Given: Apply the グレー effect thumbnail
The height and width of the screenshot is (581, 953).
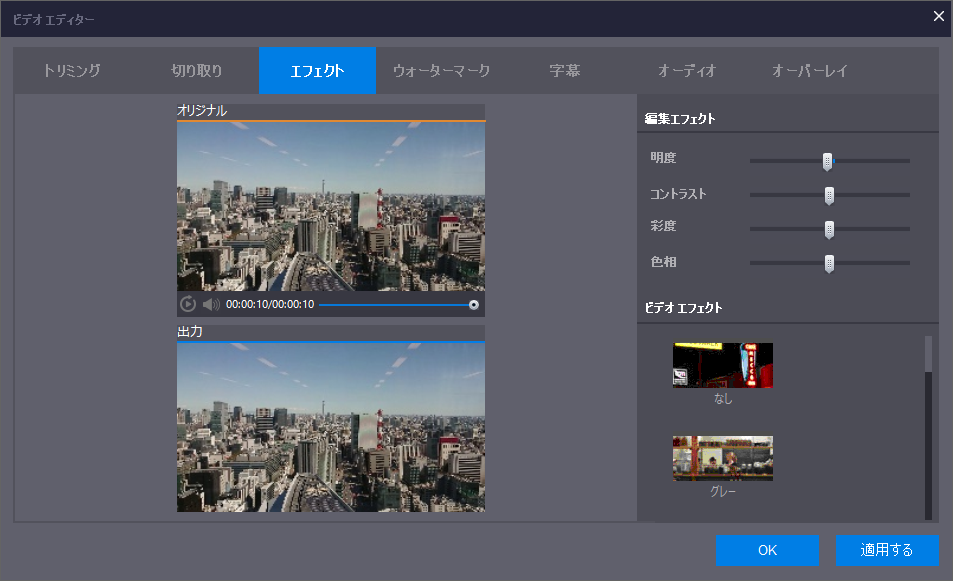Looking at the screenshot, I should click(722, 458).
